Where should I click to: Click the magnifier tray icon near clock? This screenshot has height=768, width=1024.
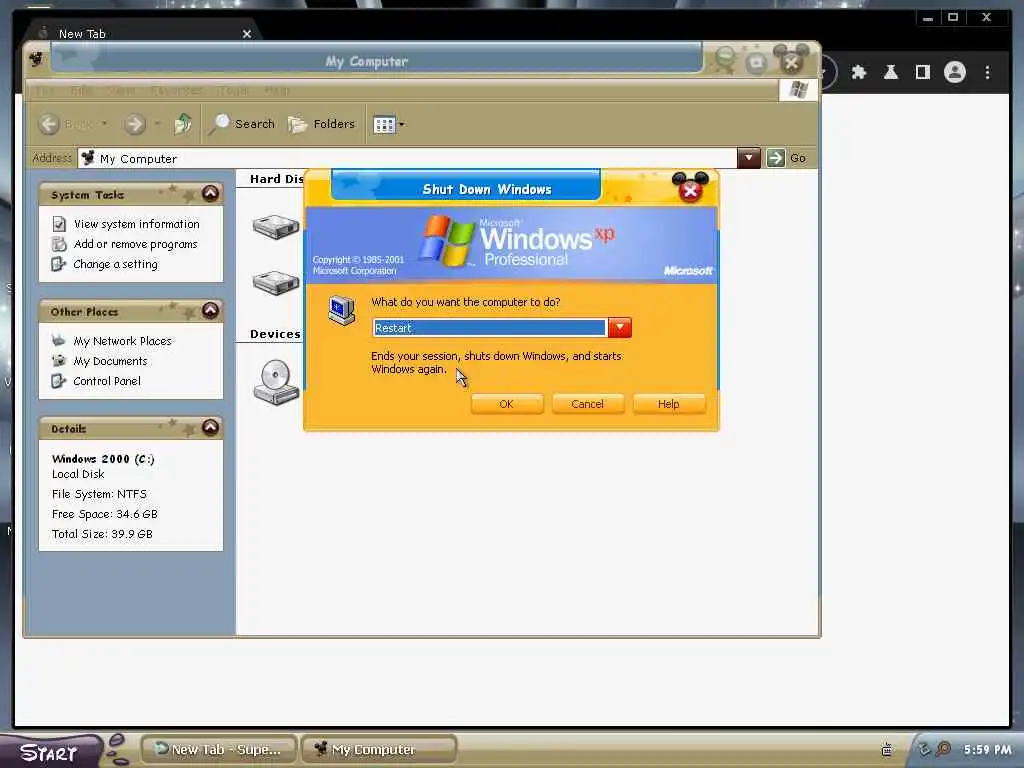point(943,748)
